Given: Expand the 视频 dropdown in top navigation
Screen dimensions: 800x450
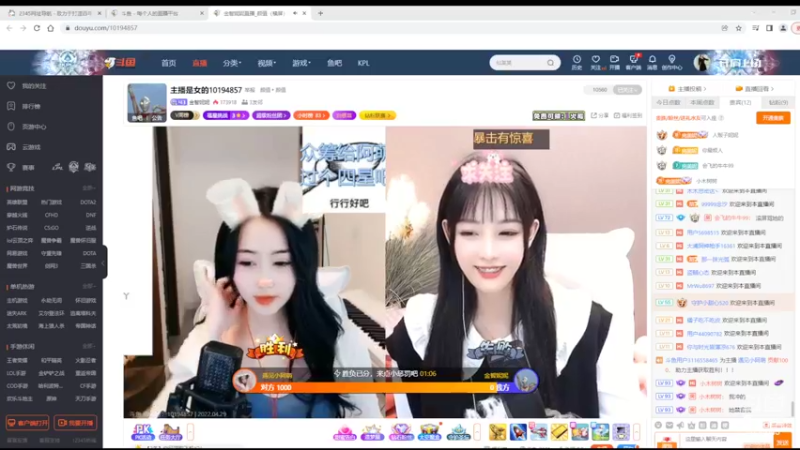Looking at the screenshot, I should (266, 63).
